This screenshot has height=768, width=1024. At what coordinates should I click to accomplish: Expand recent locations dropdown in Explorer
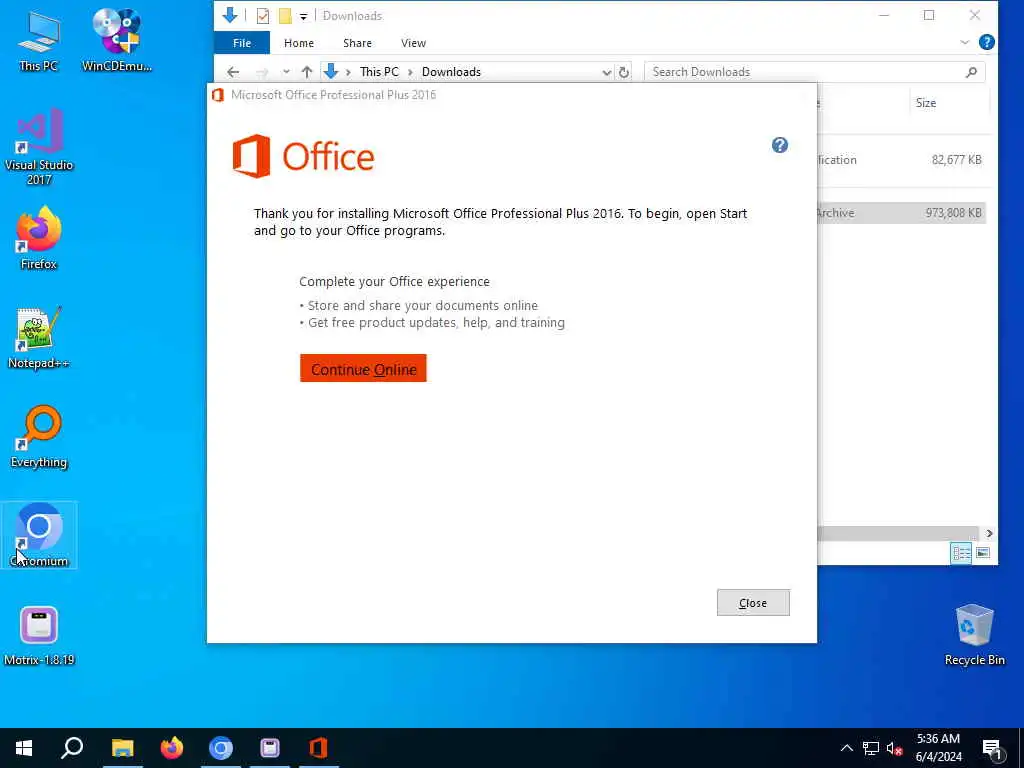click(x=286, y=72)
